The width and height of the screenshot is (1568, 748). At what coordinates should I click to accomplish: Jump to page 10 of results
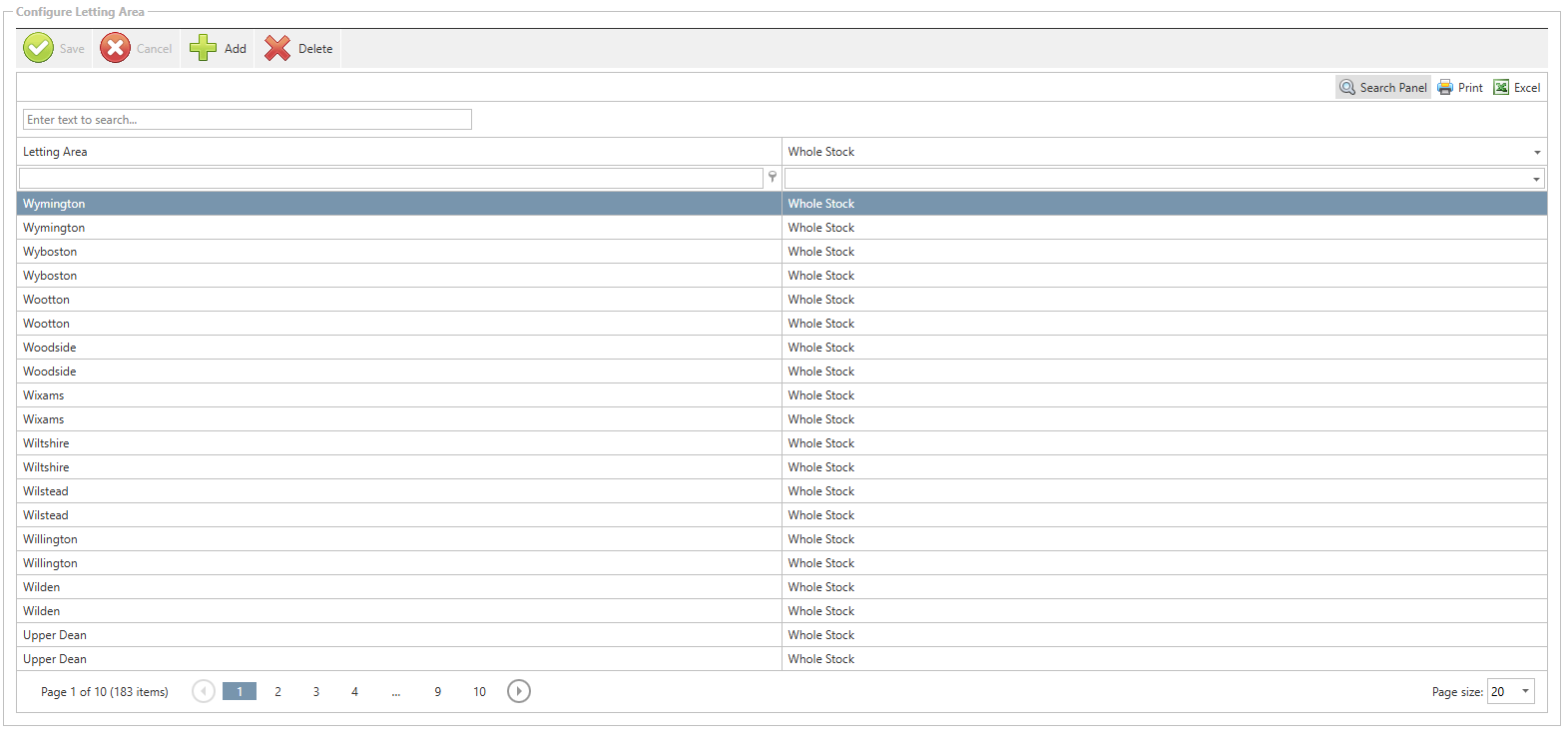479,691
